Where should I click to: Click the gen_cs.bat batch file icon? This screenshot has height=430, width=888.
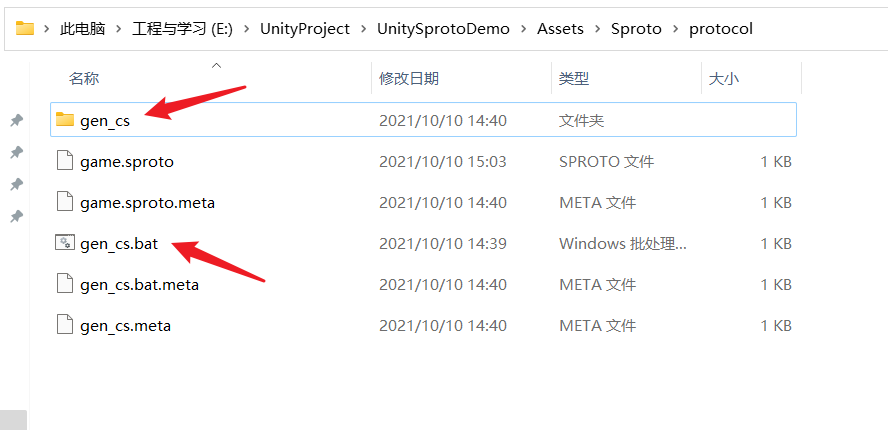click(x=65, y=243)
